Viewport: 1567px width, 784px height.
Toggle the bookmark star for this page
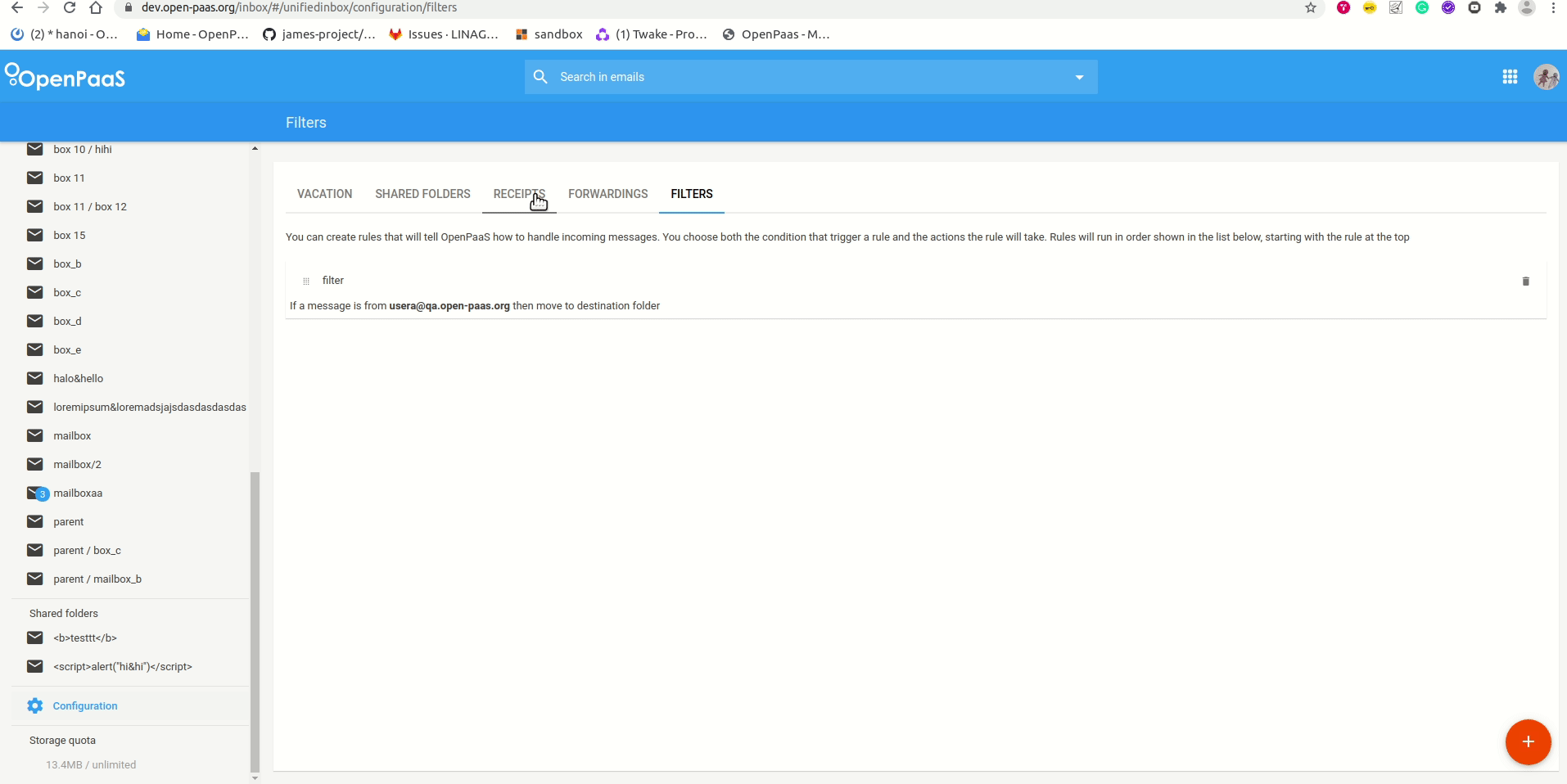pyautogui.click(x=1311, y=7)
